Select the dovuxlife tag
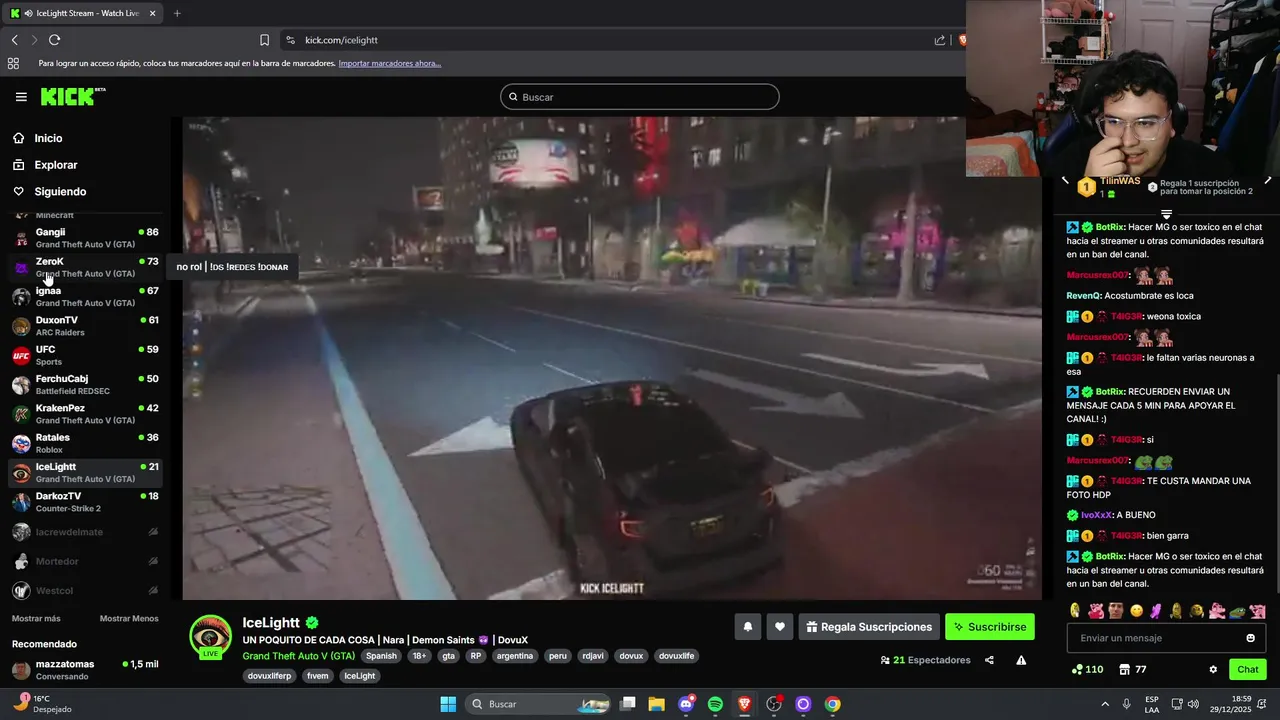The height and width of the screenshot is (720, 1280). (x=676, y=656)
